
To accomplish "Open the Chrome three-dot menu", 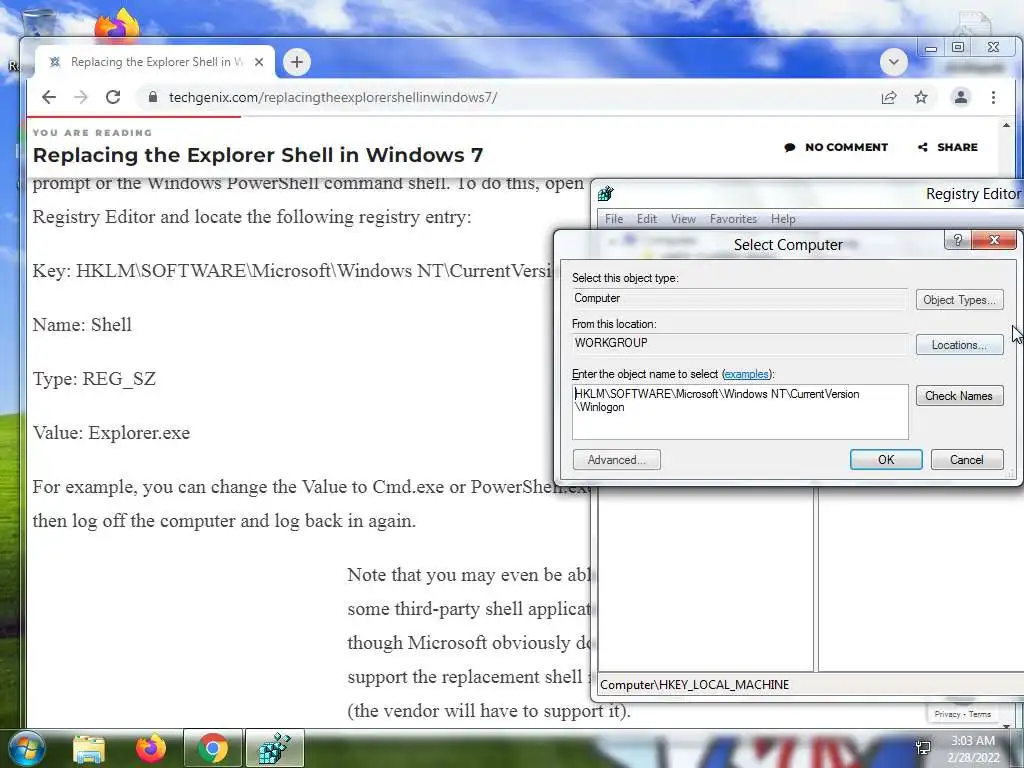I will 993,97.
